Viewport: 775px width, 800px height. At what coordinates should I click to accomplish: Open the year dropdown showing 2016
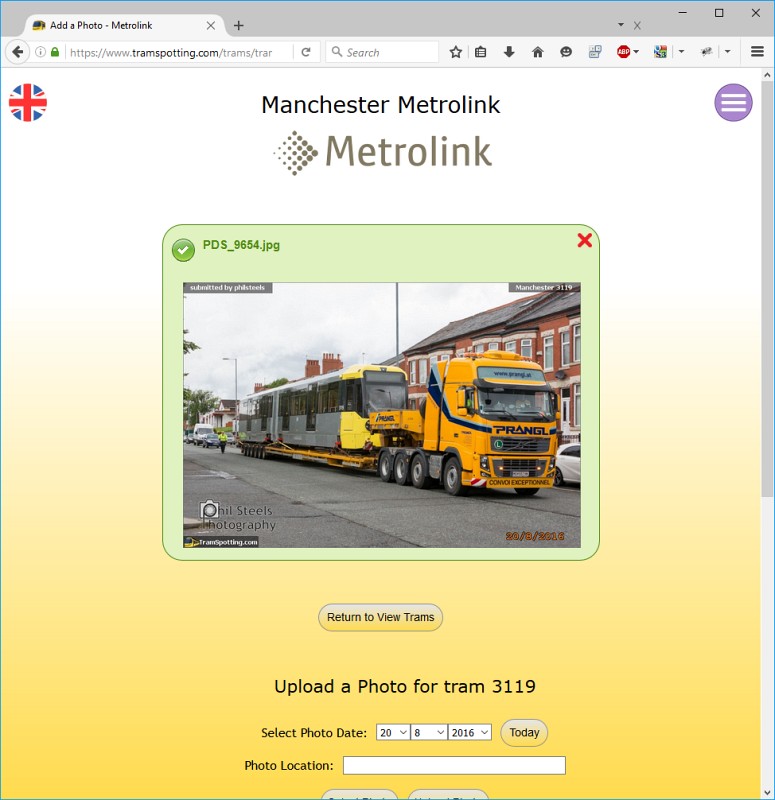click(469, 733)
